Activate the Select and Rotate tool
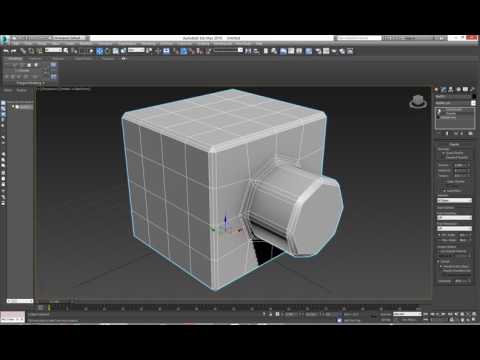 point(107,51)
